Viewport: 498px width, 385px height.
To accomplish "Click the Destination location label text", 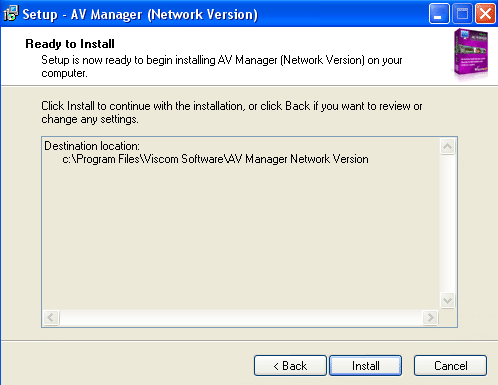I will pos(92,146).
